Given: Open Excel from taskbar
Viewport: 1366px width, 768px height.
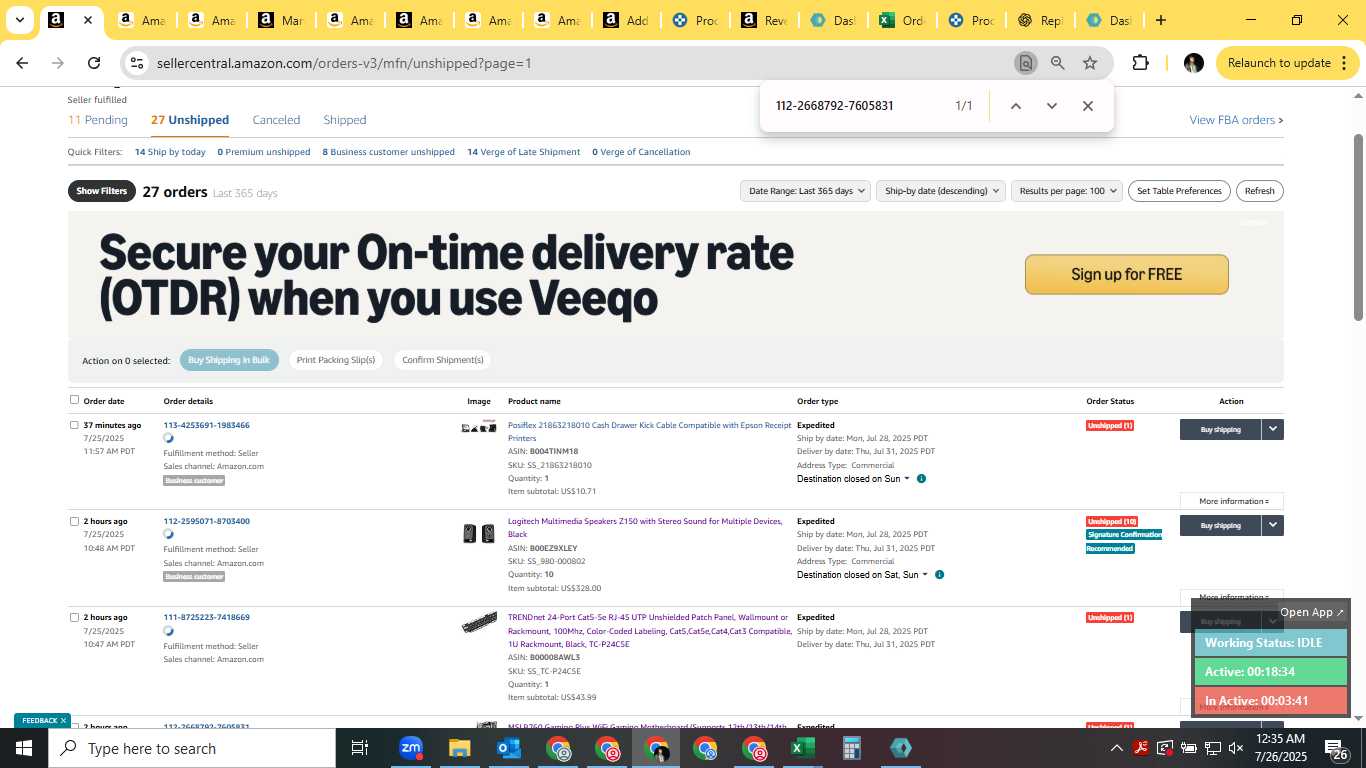Looking at the screenshot, I should point(802,748).
